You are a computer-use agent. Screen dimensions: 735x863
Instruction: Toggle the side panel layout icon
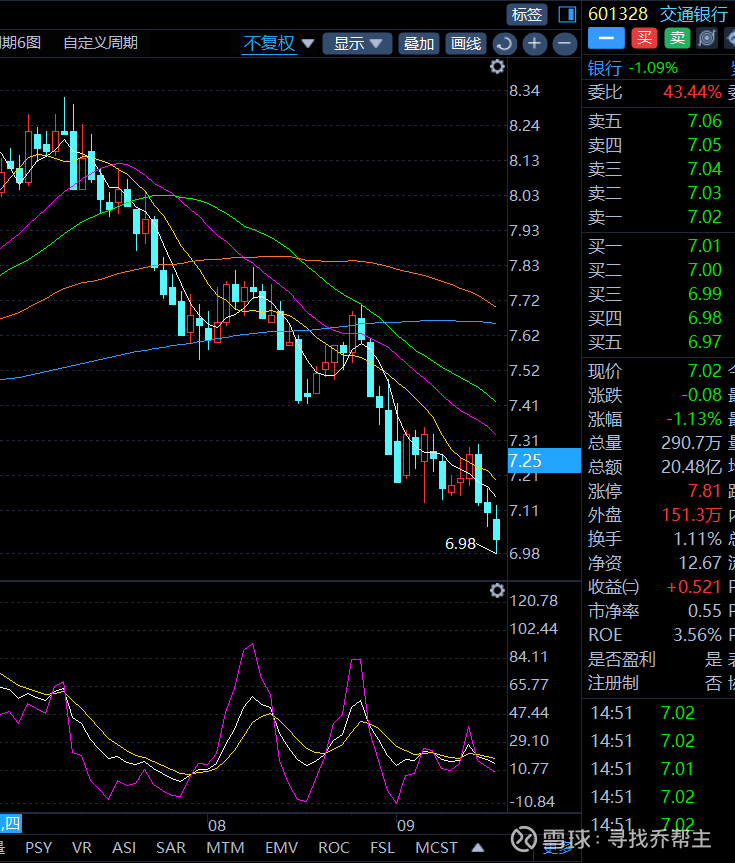point(567,14)
